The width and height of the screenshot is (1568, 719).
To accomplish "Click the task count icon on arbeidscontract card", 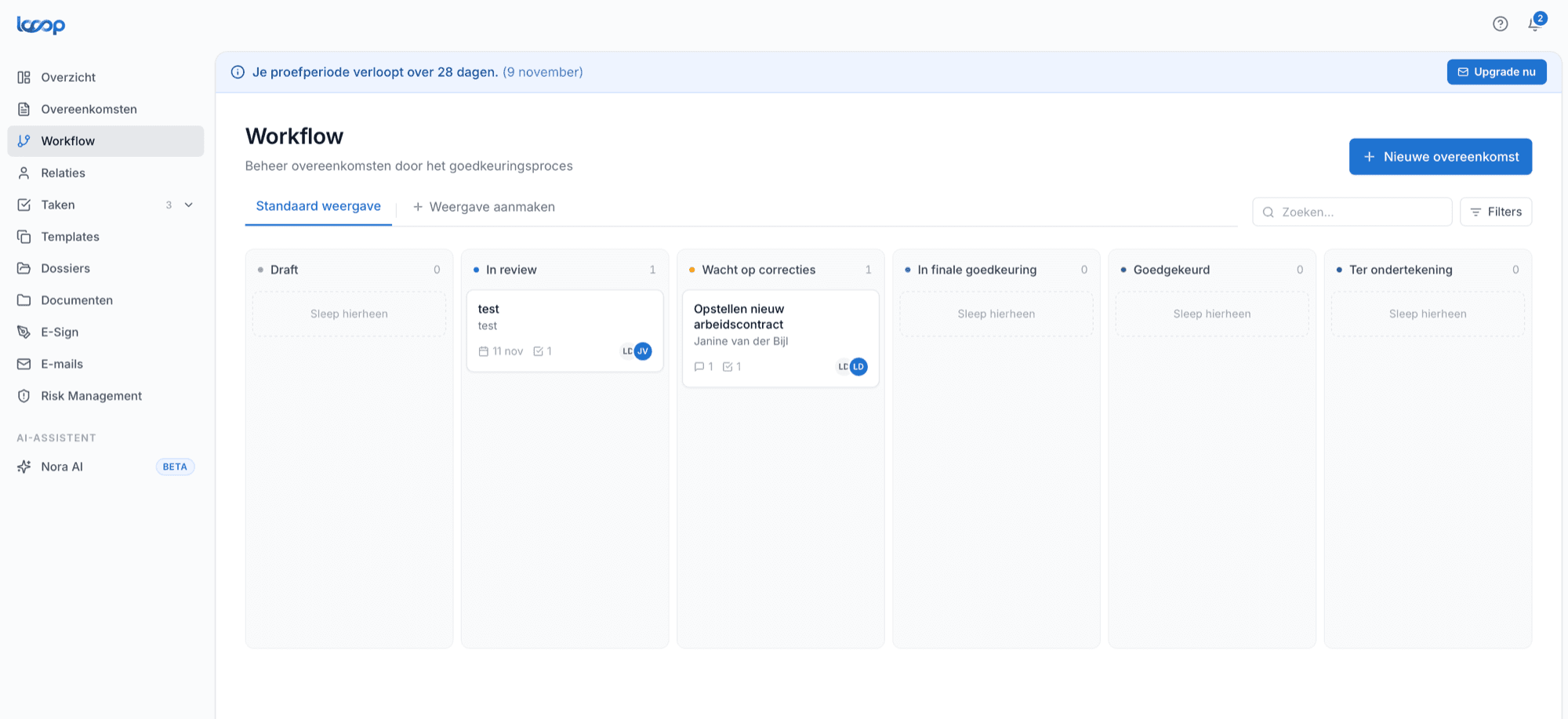I will pos(728,367).
